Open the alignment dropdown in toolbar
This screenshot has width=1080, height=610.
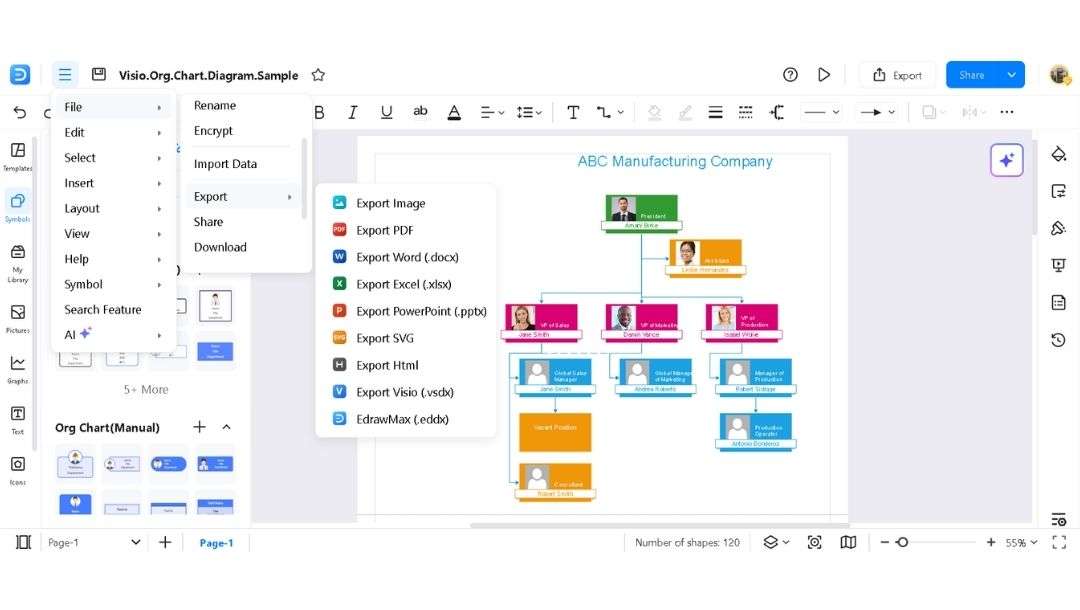click(491, 112)
